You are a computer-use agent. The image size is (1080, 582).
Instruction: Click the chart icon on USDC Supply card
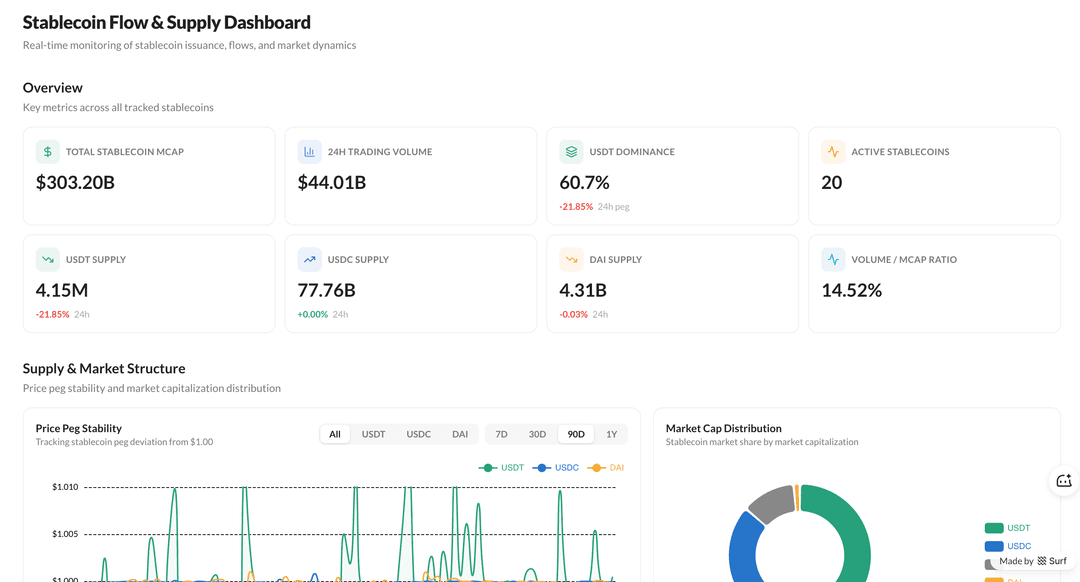[x=309, y=258]
